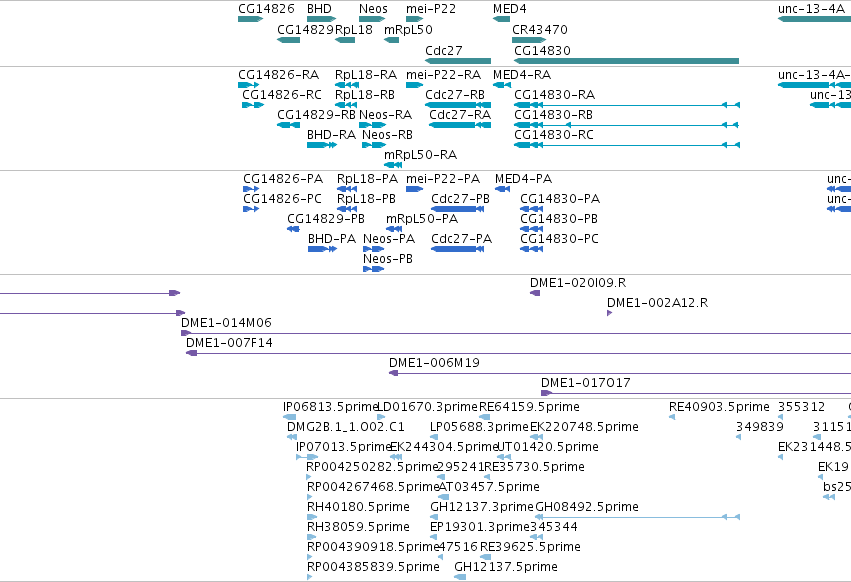The width and height of the screenshot is (851, 582).
Task: Click EST RP004385839.5prime
Action: 309,578
